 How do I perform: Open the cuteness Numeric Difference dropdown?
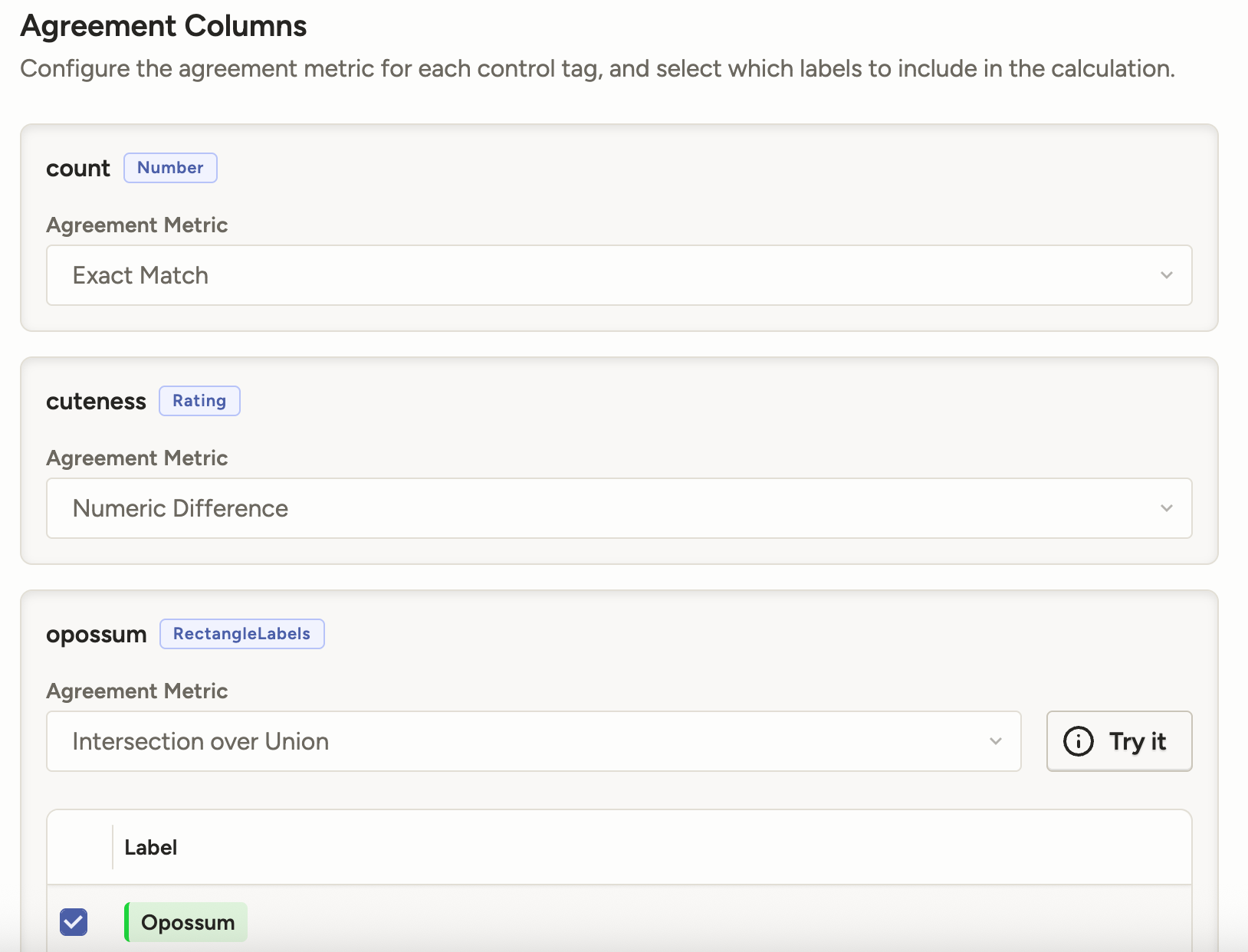coord(619,508)
